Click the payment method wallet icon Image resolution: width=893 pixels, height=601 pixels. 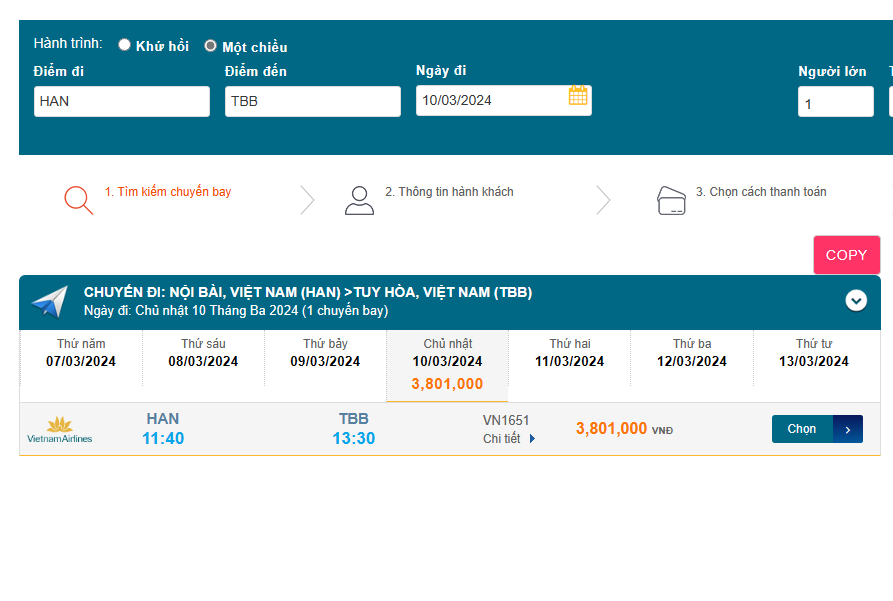point(671,200)
